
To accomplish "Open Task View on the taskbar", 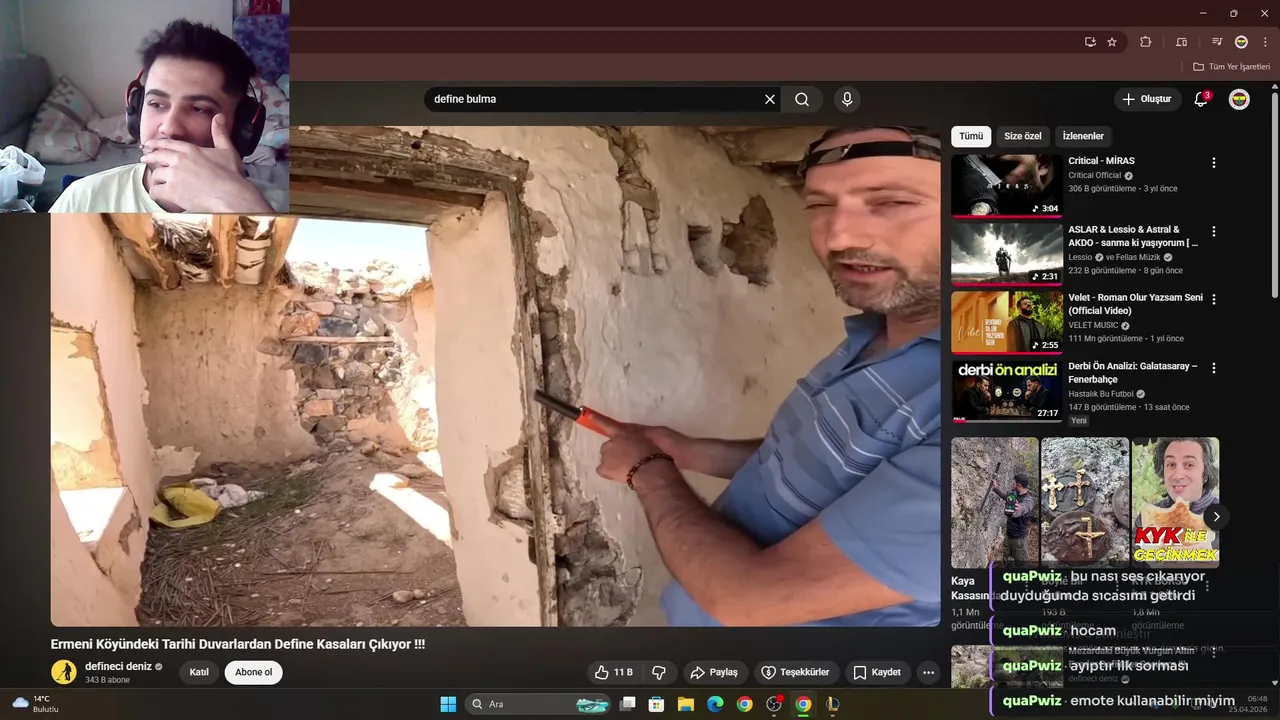I will pos(628,704).
